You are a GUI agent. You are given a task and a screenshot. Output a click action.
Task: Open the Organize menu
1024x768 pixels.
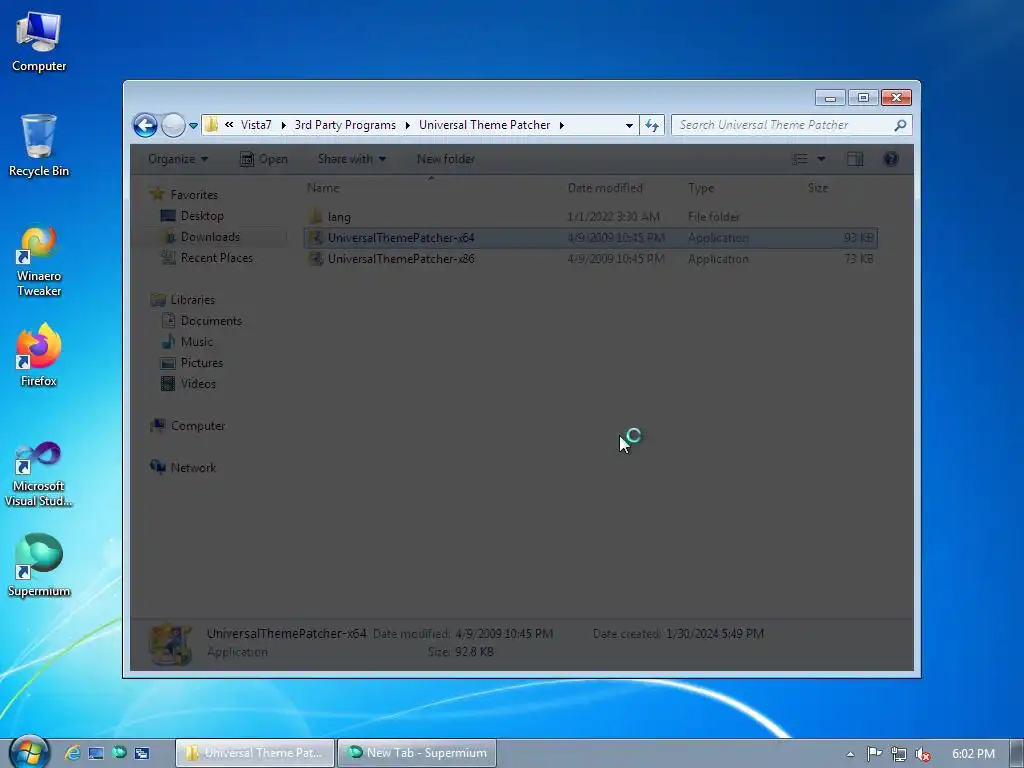tap(178, 159)
